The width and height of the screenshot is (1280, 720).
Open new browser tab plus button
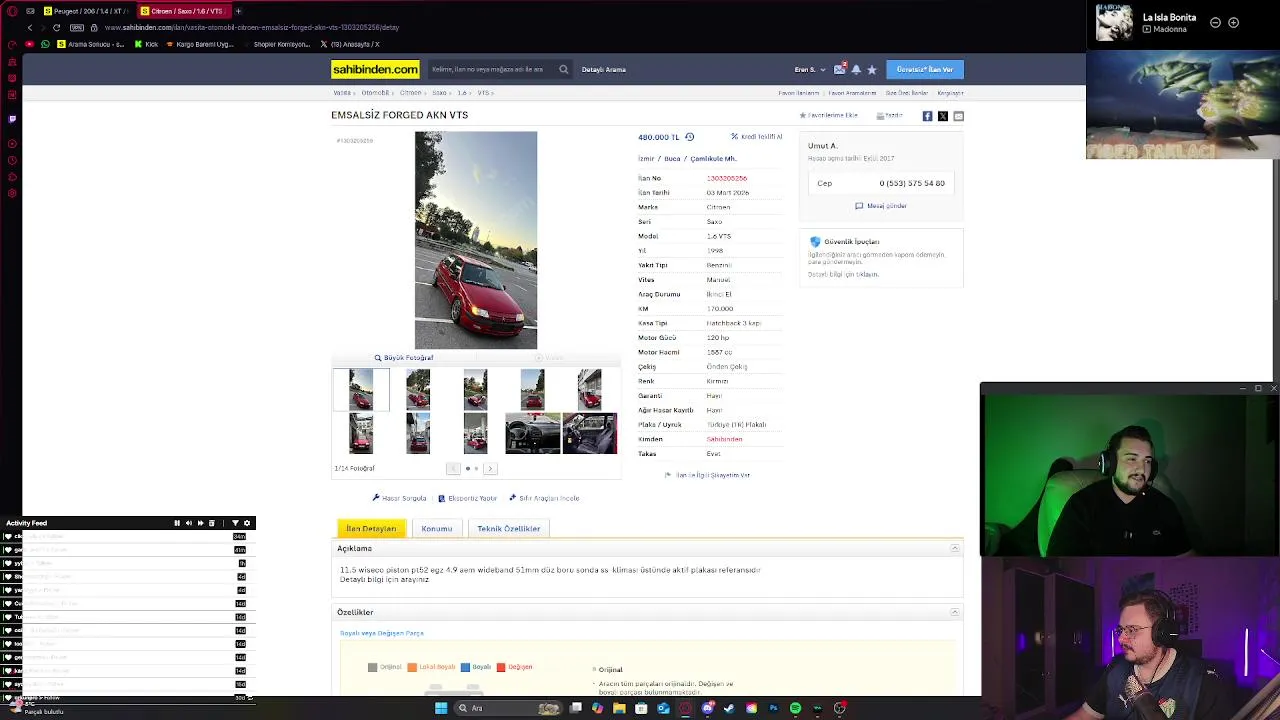click(238, 11)
